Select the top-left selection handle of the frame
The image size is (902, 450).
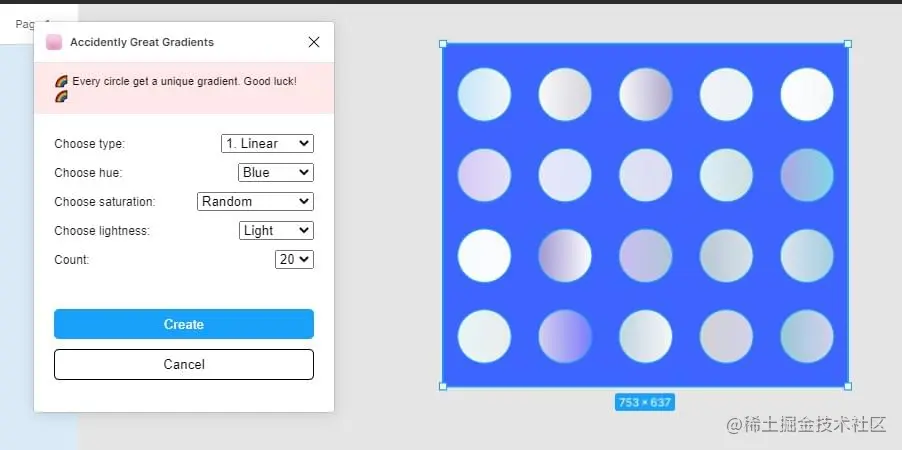(443, 44)
